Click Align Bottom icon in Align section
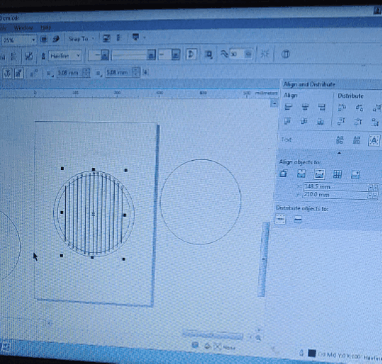 pos(321,122)
